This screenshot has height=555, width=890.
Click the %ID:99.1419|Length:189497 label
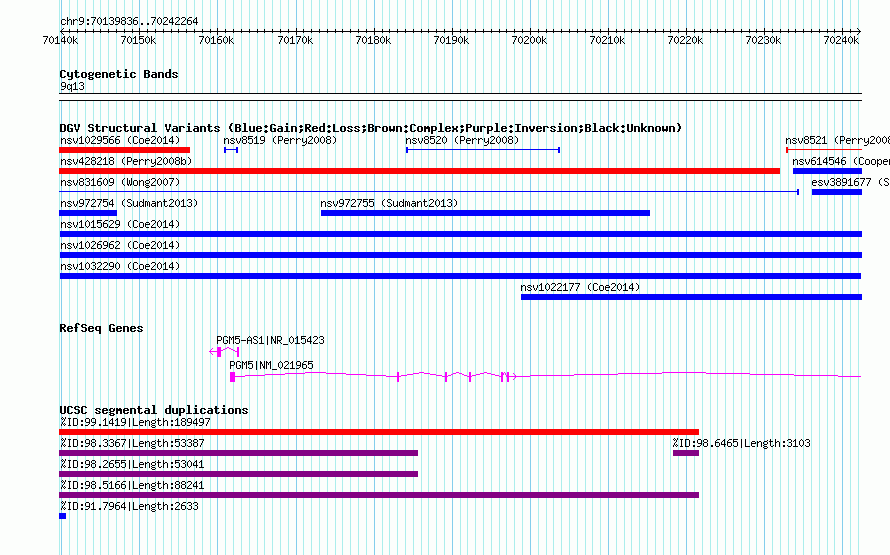[x=135, y=422]
